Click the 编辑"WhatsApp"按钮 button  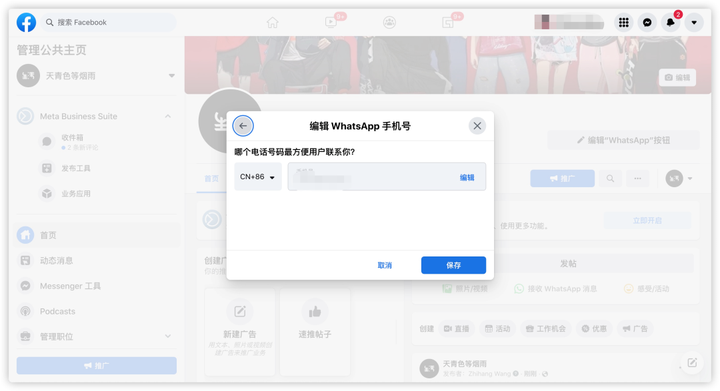point(624,140)
